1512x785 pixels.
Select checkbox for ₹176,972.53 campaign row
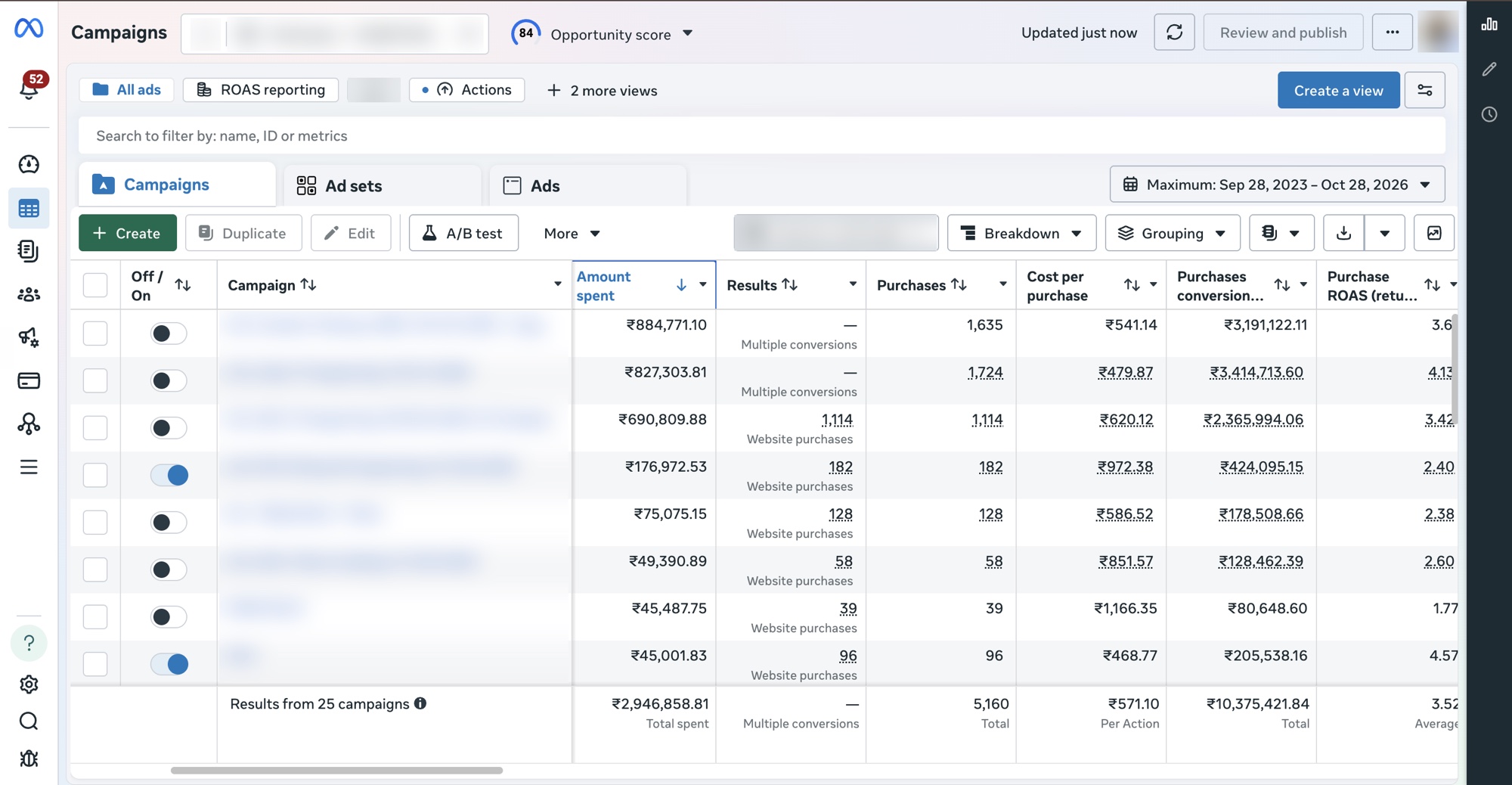pyautogui.click(x=95, y=475)
